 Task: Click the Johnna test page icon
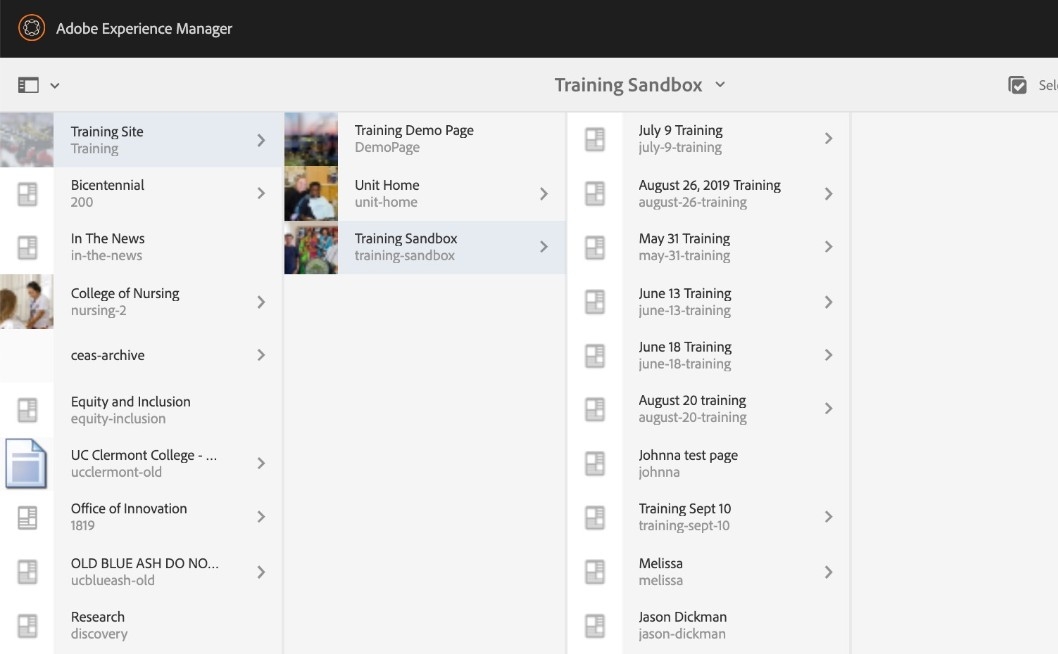point(595,463)
